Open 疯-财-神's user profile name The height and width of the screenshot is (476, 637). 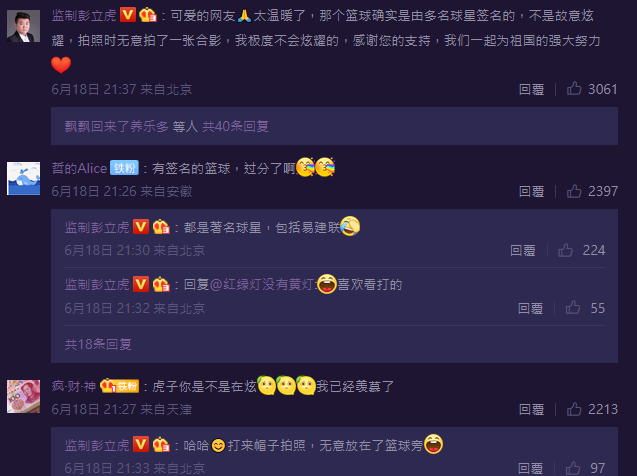[74, 386]
